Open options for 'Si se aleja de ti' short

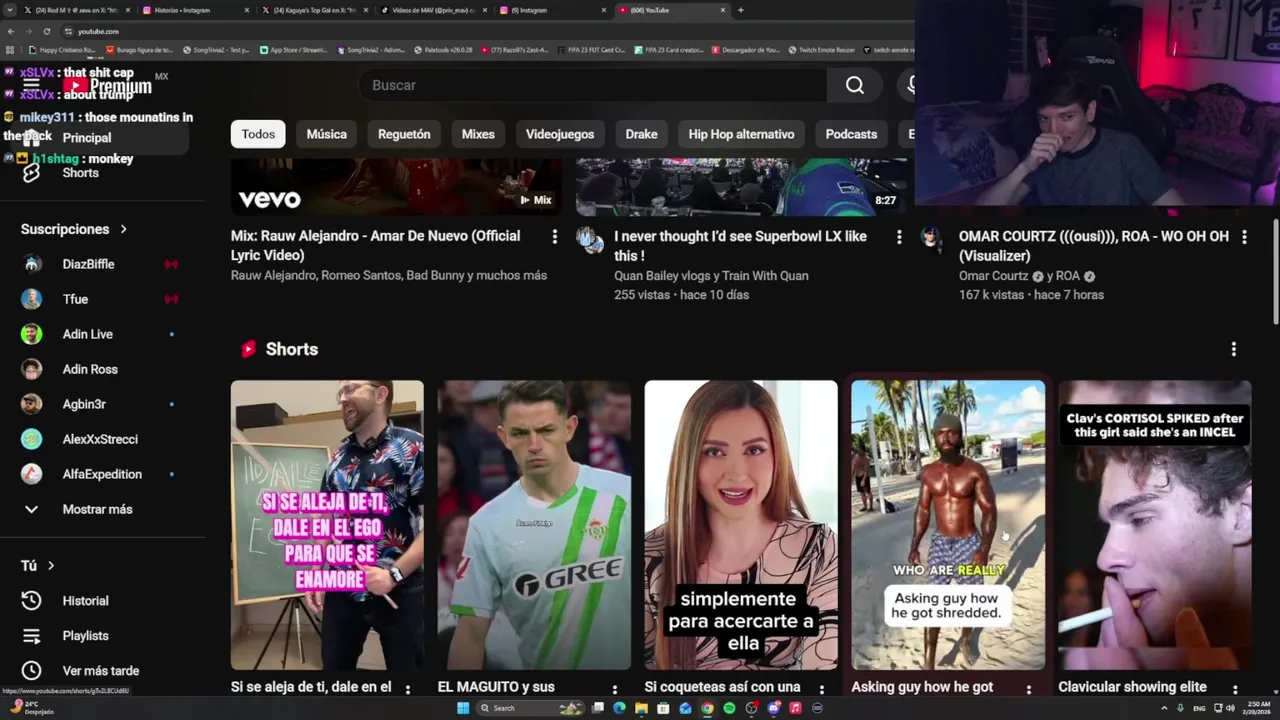point(408,689)
